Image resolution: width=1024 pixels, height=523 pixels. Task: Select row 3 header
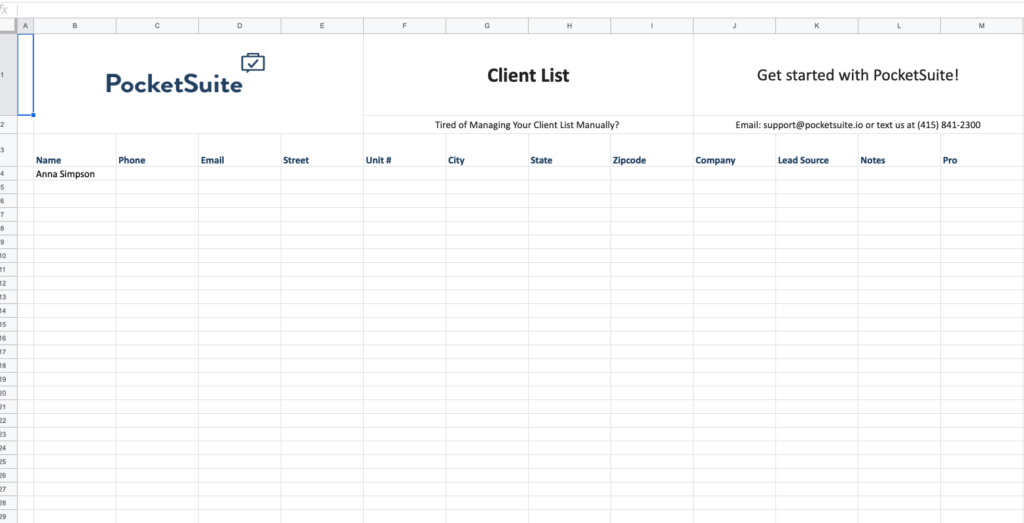pos(8,150)
